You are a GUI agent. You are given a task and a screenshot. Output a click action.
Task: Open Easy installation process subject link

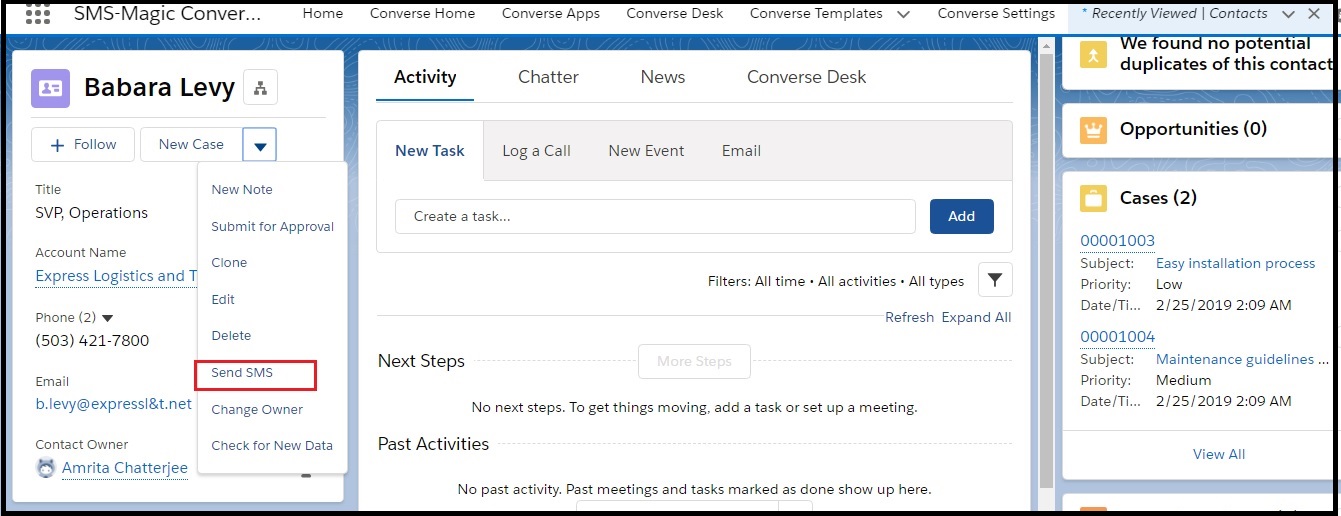1235,263
